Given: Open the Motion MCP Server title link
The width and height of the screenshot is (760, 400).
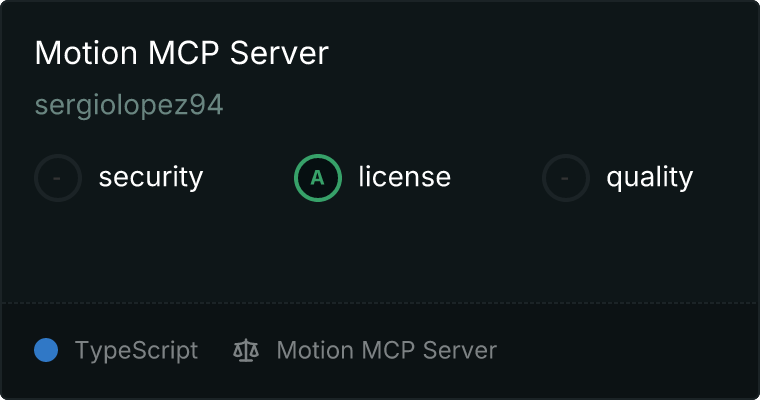Looking at the screenshot, I should [x=182, y=52].
